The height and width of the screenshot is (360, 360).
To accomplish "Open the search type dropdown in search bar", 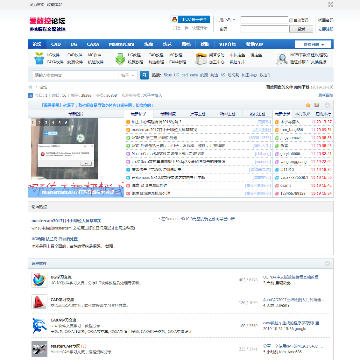I will pyautogui.click(x=128, y=75).
